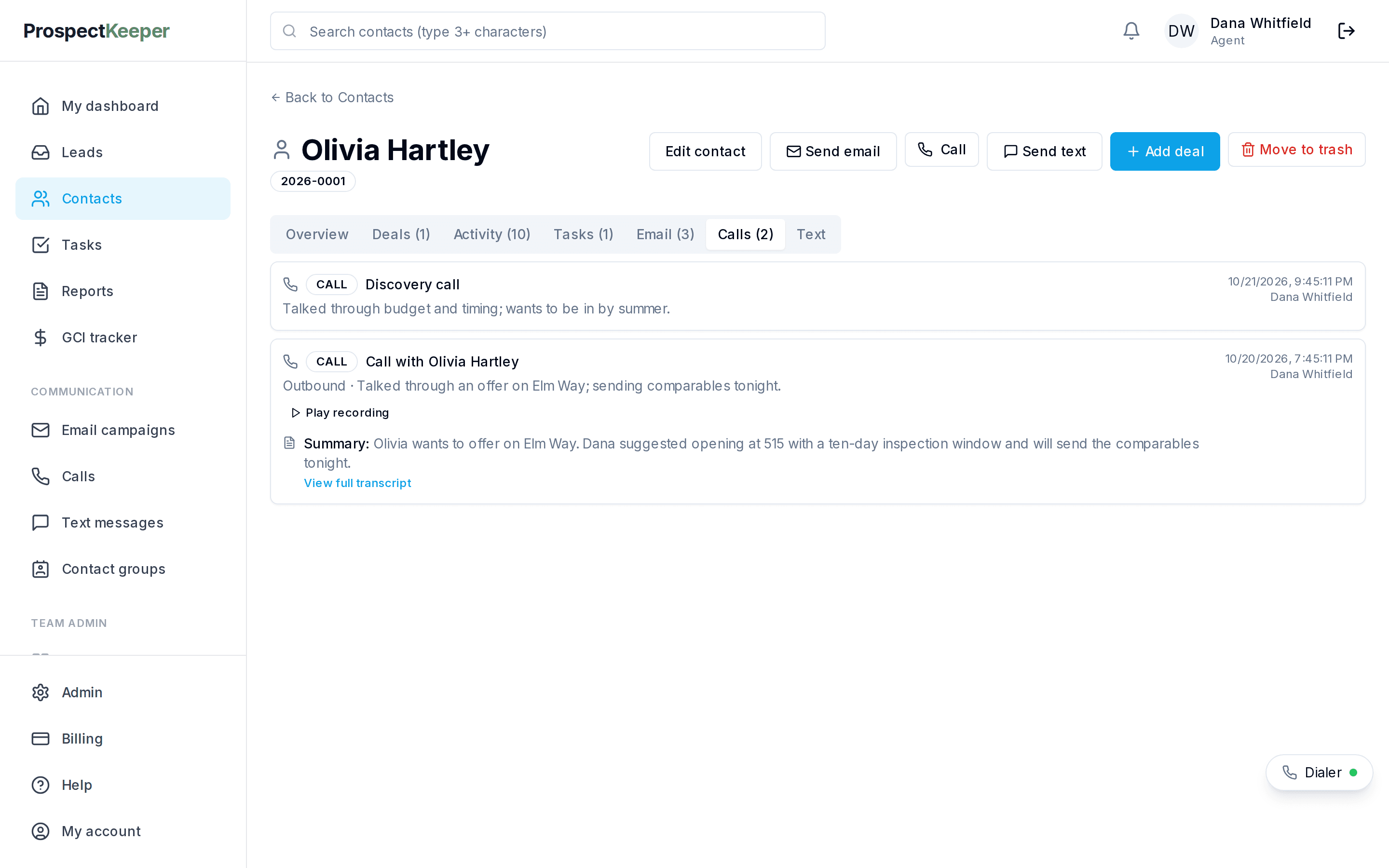The height and width of the screenshot is (868, 1389).
Task: Open Email campaigns page
Action: 123,430
